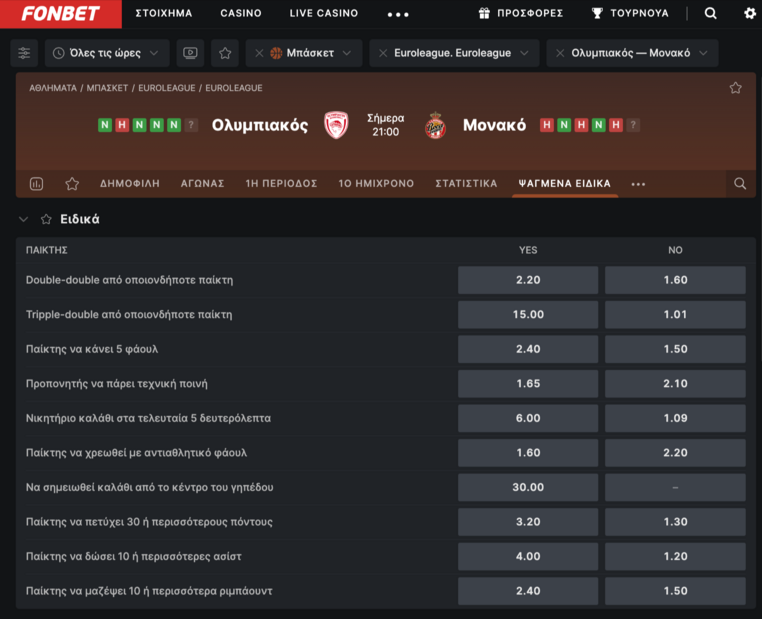Open the Όλες τις ώρες dropdown
The image size is (762, 619).
tap(107, 53)
